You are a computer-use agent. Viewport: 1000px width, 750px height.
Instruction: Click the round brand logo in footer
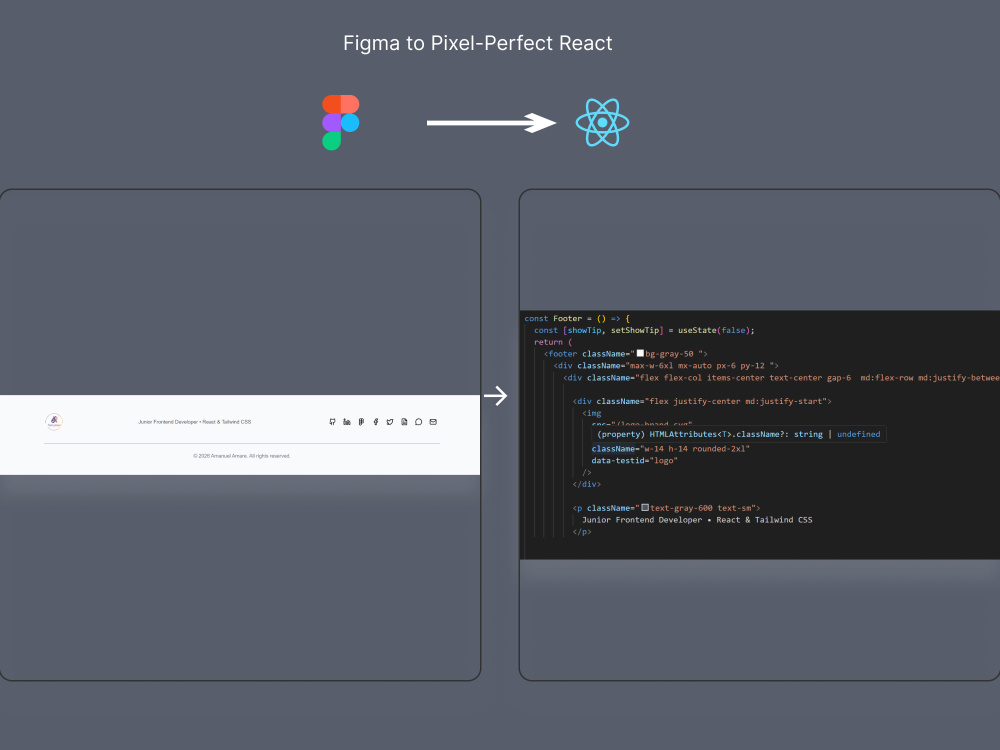[x=54, y=421]
